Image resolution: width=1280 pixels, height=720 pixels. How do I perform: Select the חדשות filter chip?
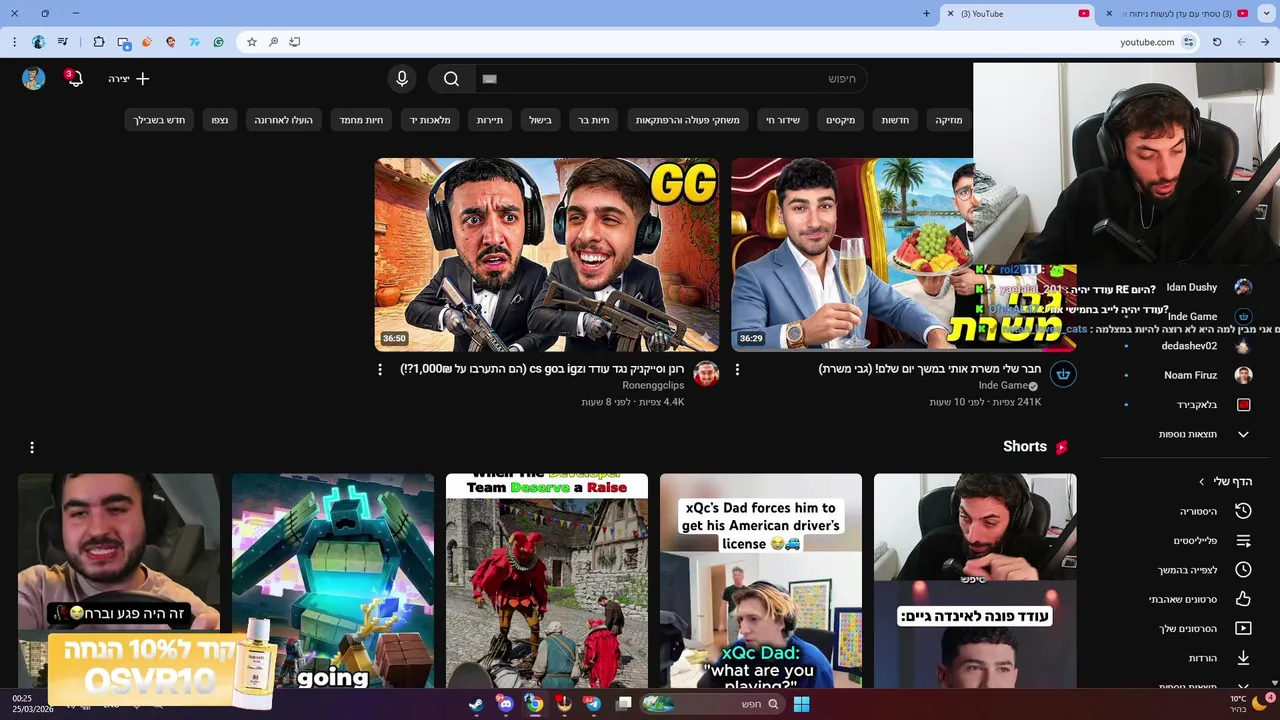coord(895,120)
